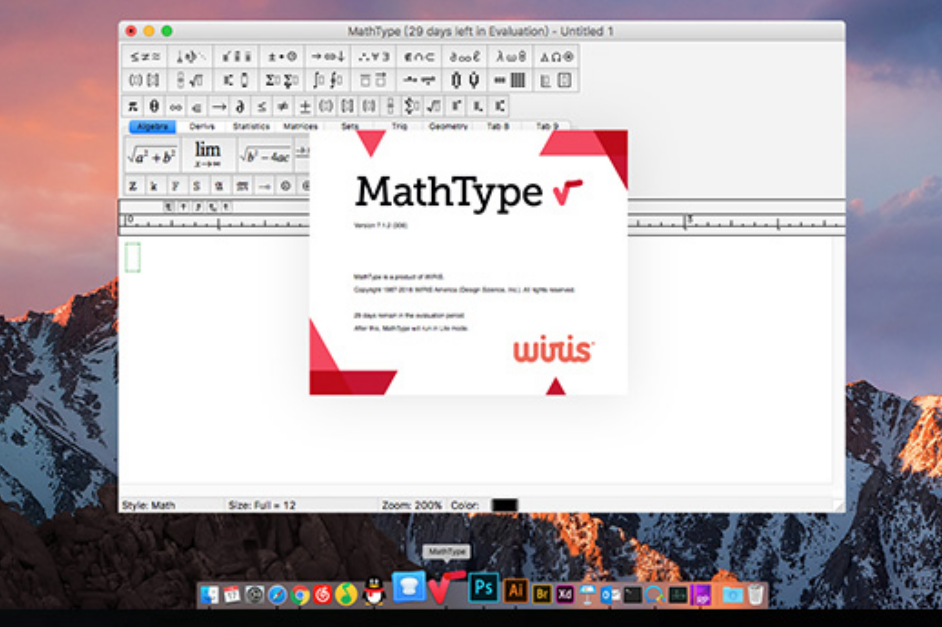Open the Geometry tab
942x627 pixels.
tap(448, 126)
